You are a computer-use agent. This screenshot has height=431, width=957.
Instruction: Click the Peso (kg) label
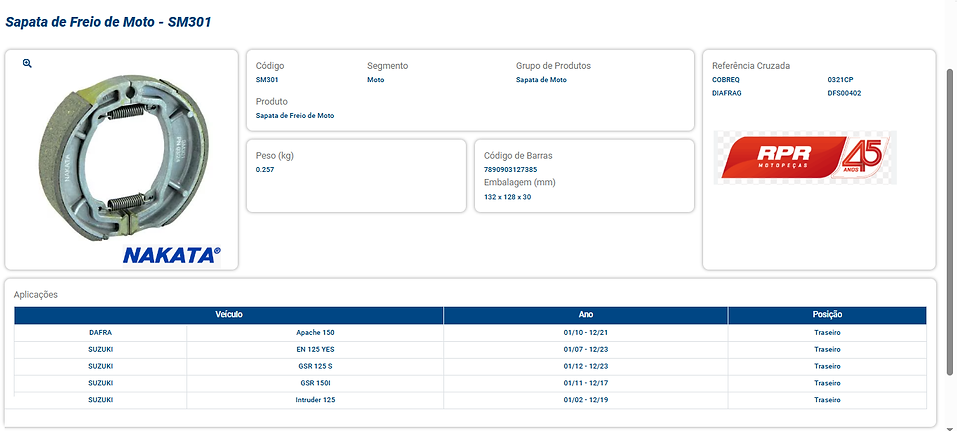[x=275, y=156]
